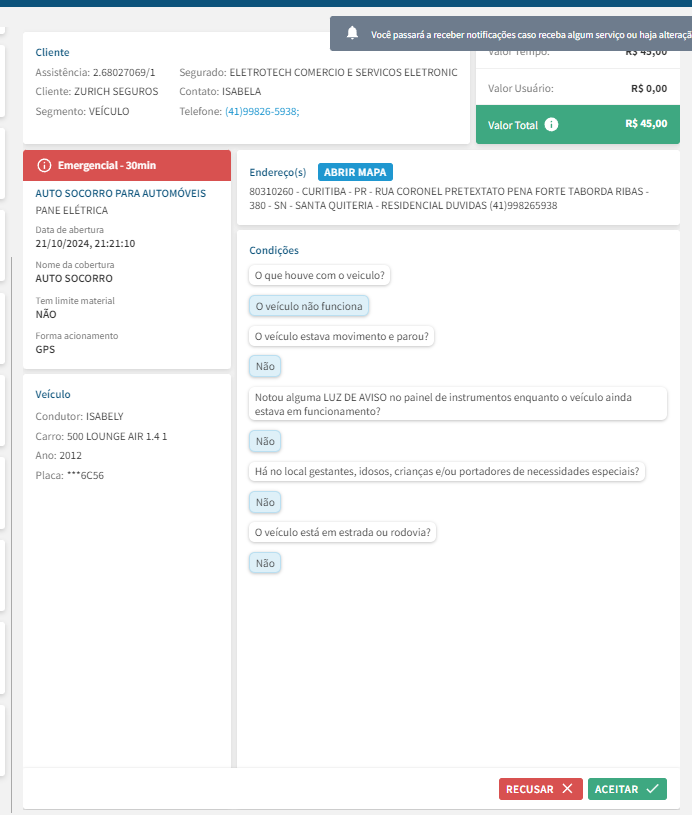Select the "O veículo não funciona" answer chip
Viewport: 692px width, 815px height.
coord(309,306)
